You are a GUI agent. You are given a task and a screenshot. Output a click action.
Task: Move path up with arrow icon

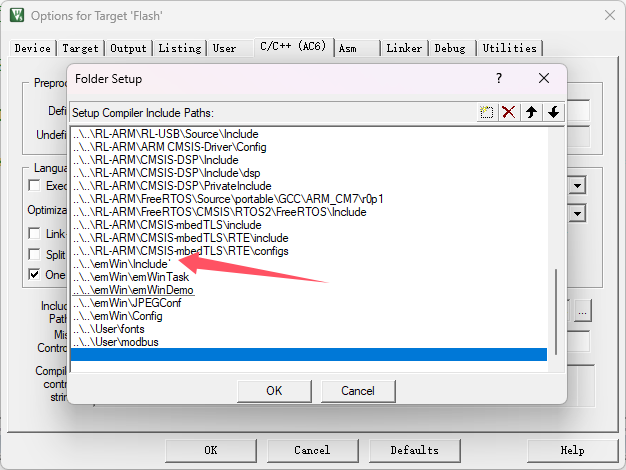pyautogui.click(x=531, y=112)
